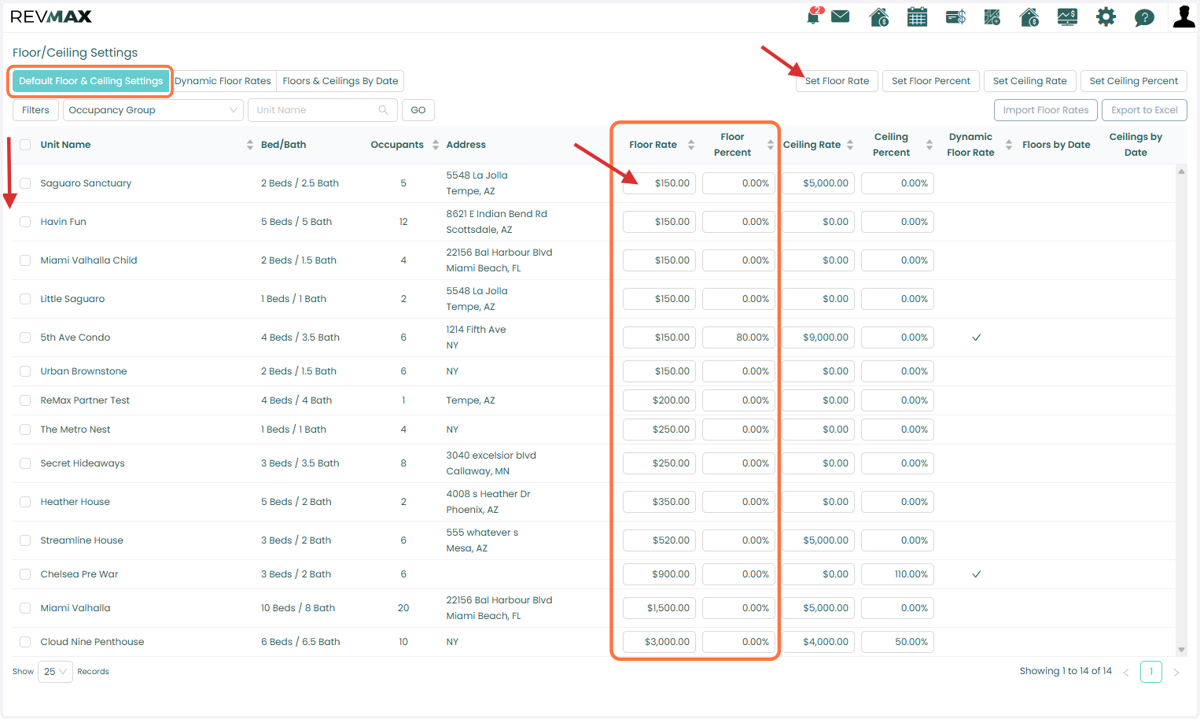Open the Miami Valhalla unit name with 10 beds
This screenshot has height=719, width=1200.
(75, 608)
